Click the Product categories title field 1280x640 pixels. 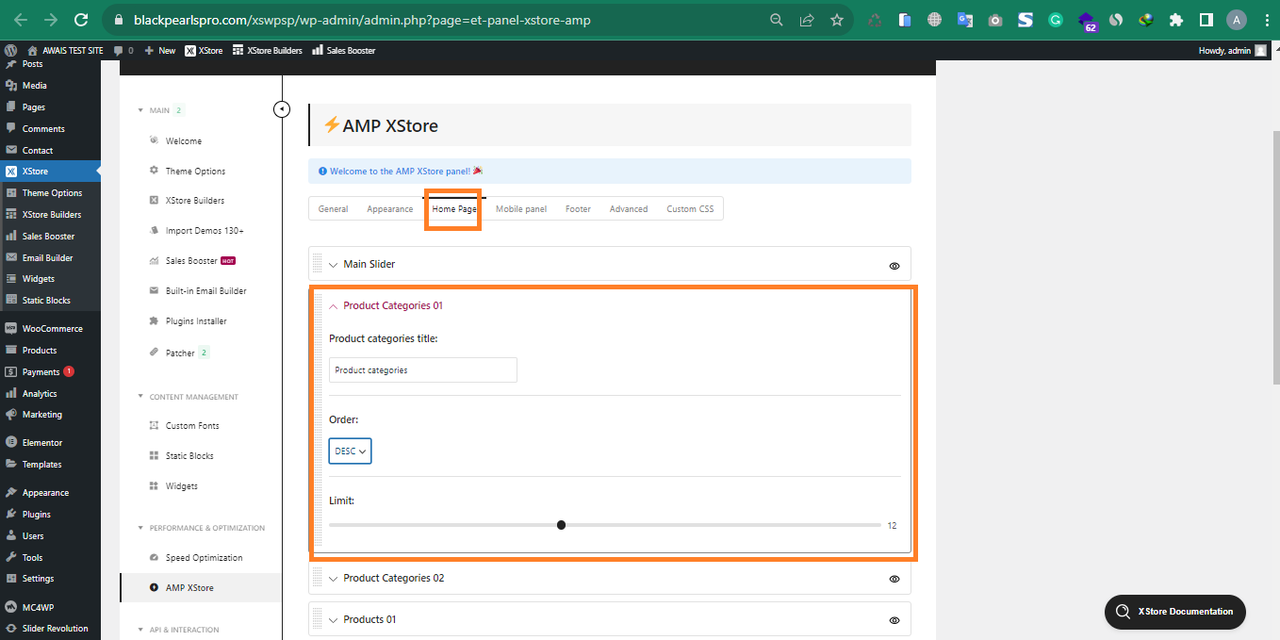(x=423, y=370)
